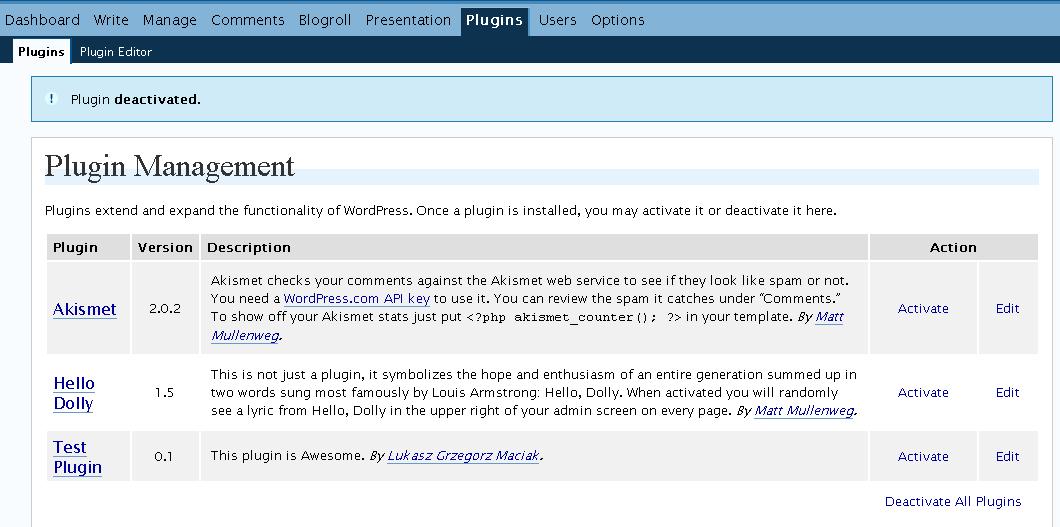The image size is (1060, 527).
Task: Go to the Options menu
Action: tap(618, 20)
